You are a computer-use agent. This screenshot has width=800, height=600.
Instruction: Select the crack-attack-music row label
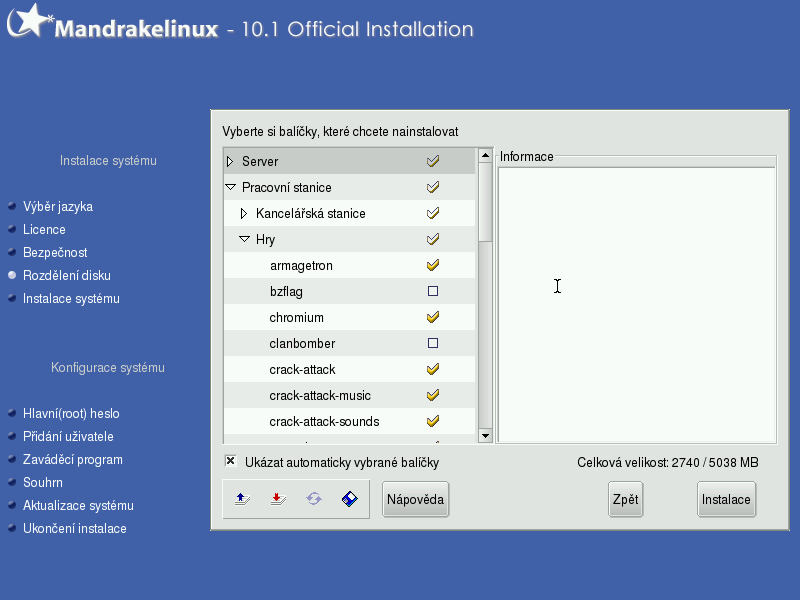point(320,396)
